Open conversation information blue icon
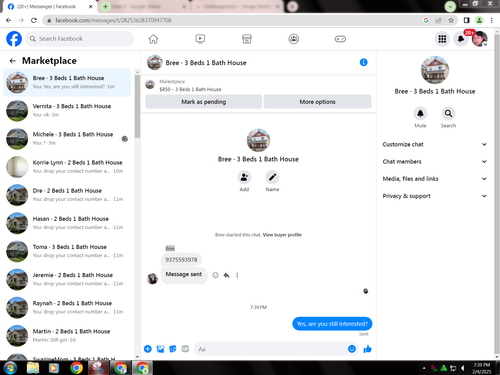 click(364, 62)
